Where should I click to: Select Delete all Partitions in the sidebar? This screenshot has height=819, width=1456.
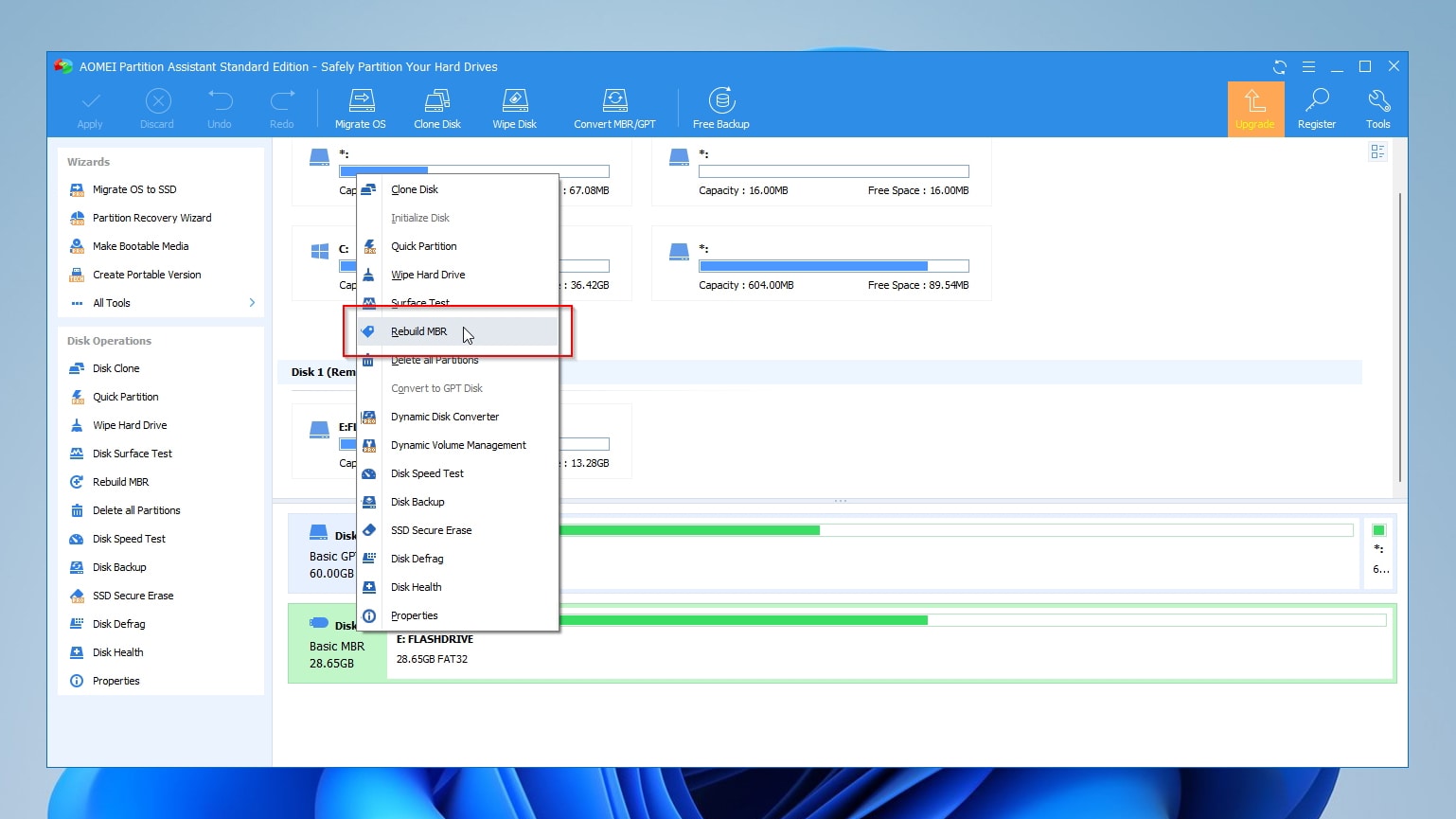136,510
